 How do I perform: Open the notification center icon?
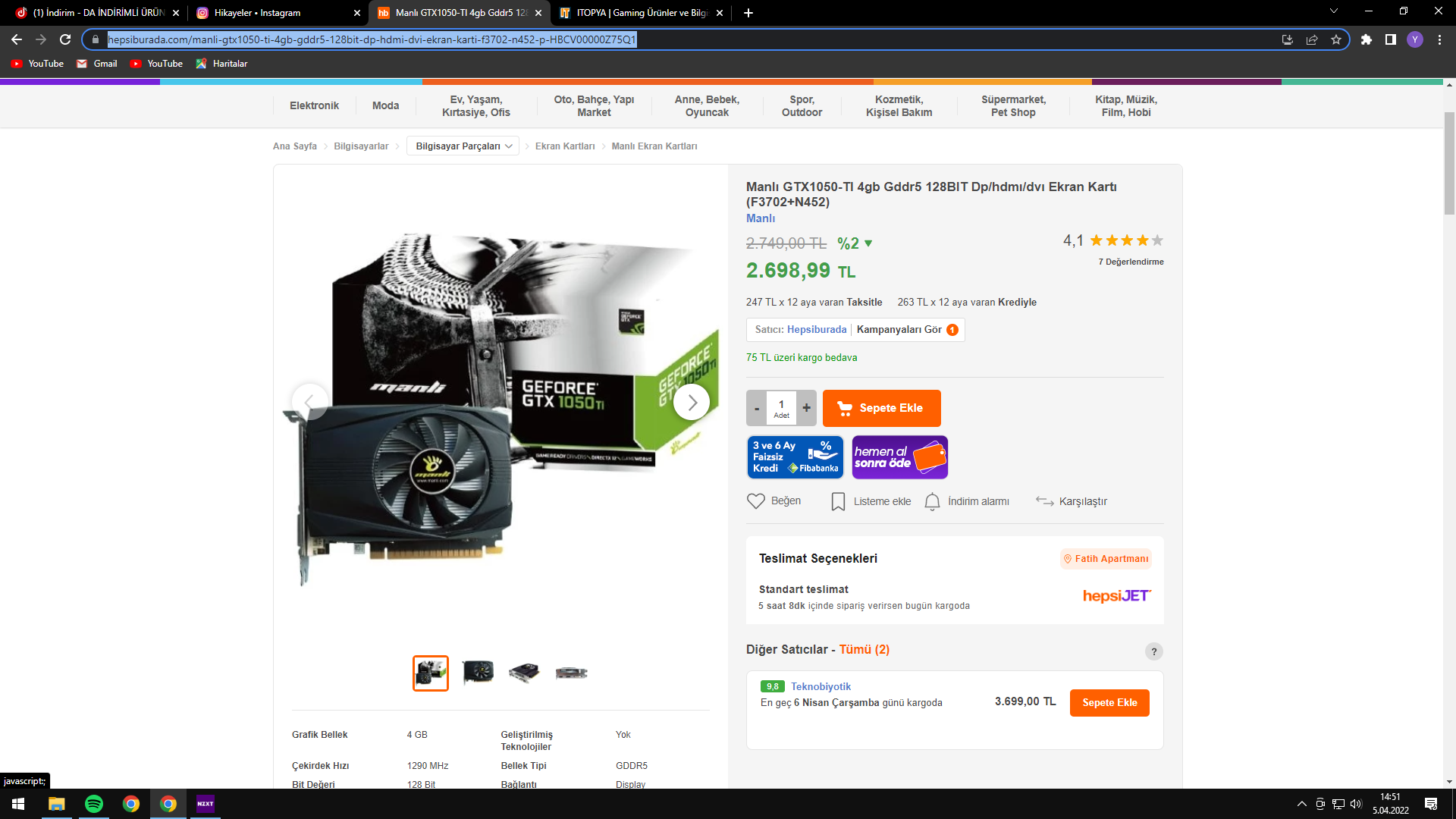tap(1431, 804)
